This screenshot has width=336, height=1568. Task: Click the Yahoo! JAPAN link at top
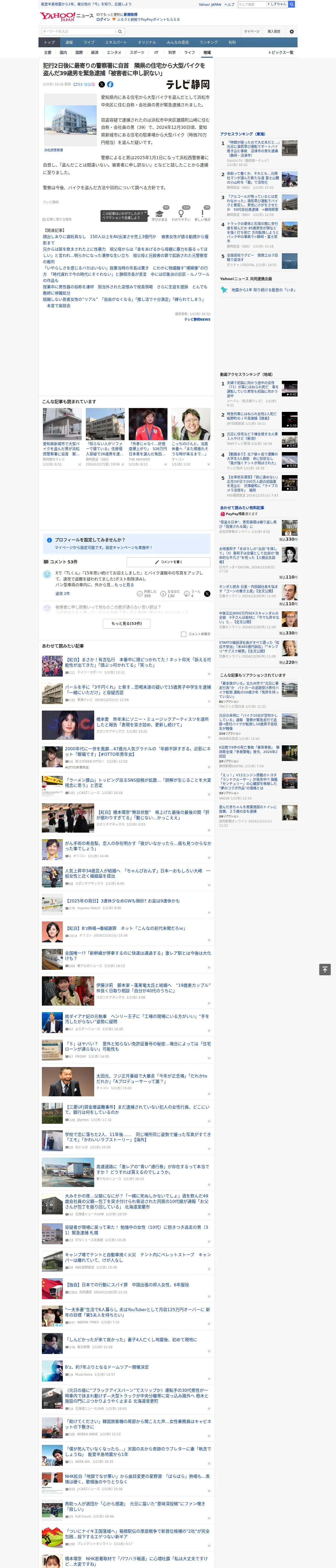click(x=210, y=4)
